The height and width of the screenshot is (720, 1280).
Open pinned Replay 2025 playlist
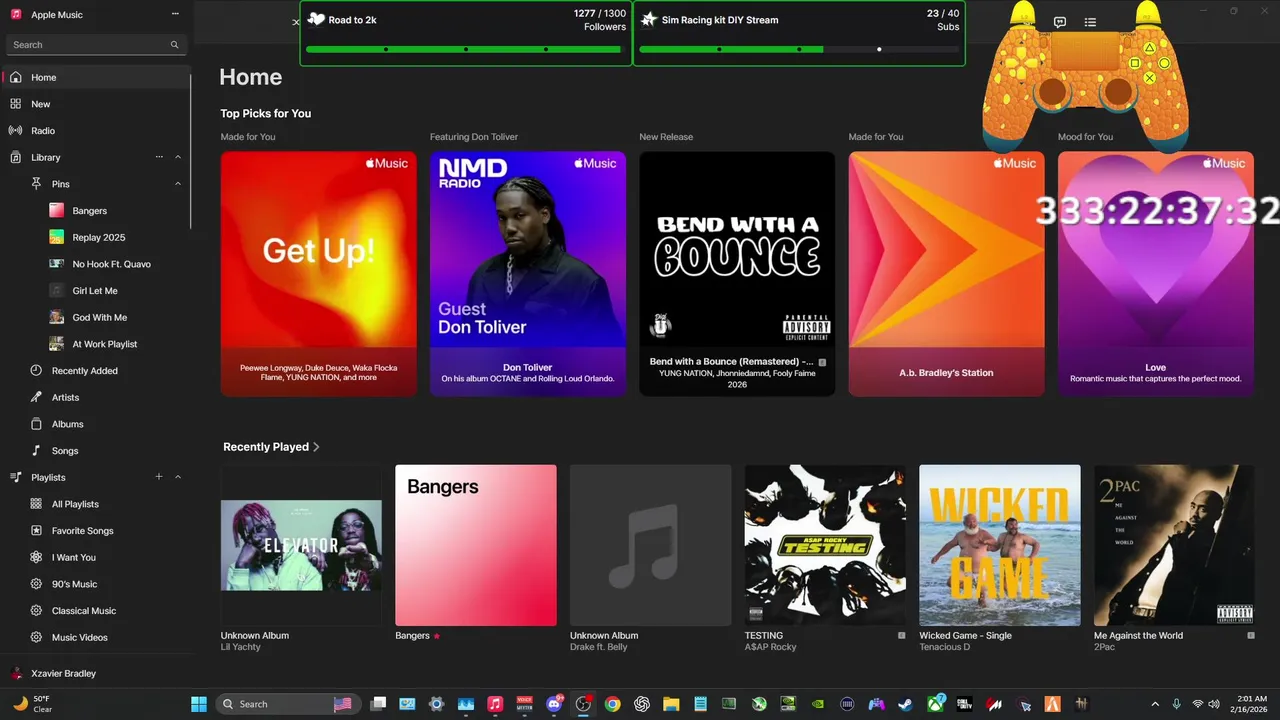(x=96, y=238)
